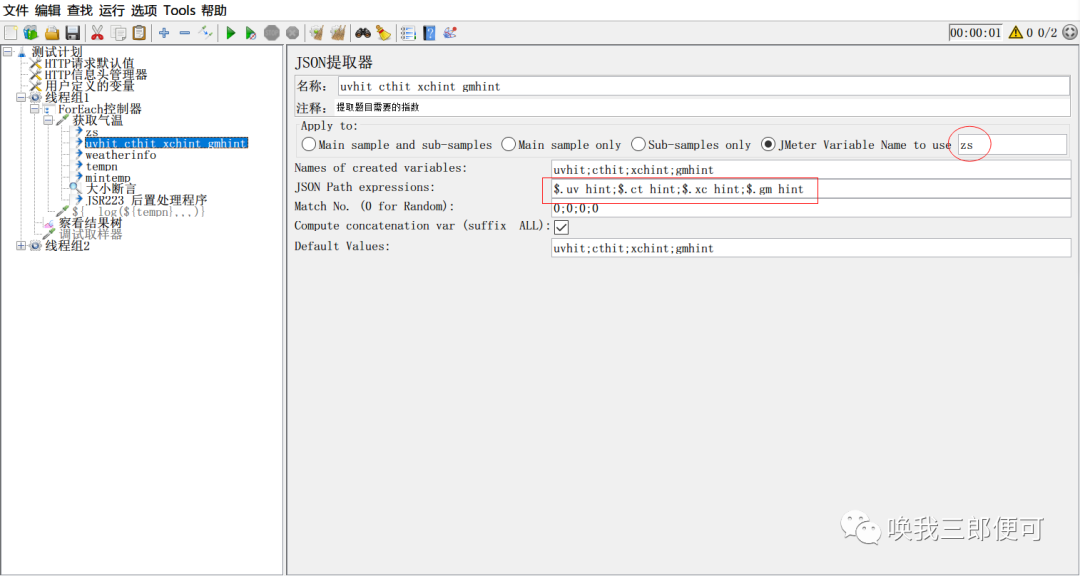The height and width of the screenshot is (576, 1080).
Task: Save the test plan with floppy icon
Action: click(72, 32)
